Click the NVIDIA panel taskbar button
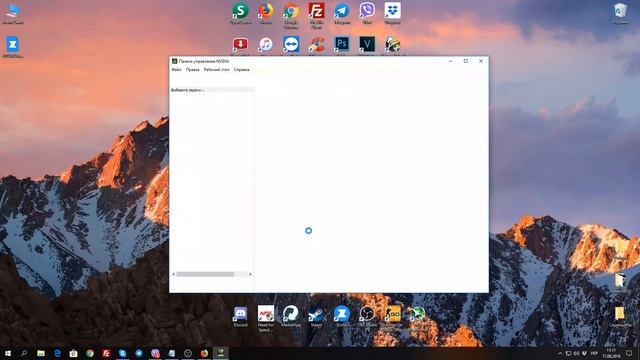The height and width of the screenshot is (360, 640). (x=220, y=353)
